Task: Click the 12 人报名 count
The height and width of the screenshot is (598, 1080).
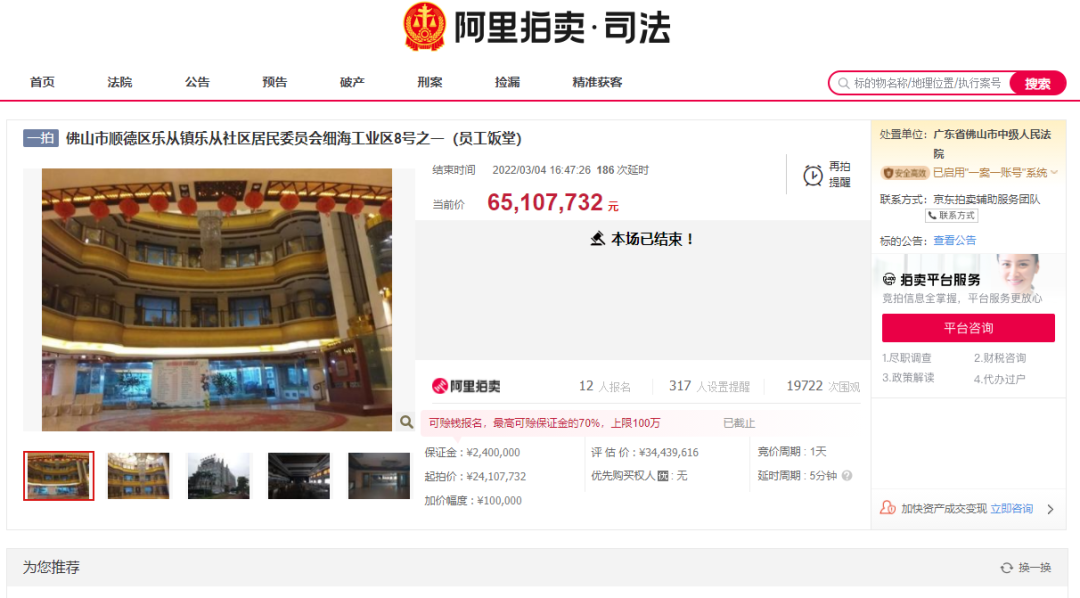Action: tap(604, 386)
